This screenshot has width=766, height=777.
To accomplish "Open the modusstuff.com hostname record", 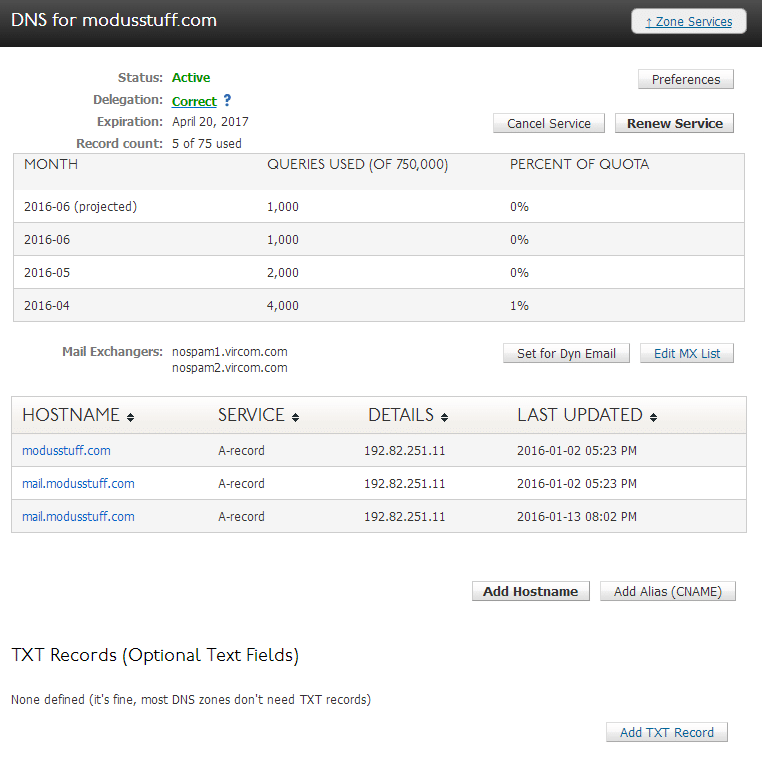I will (x=66, y=450).
